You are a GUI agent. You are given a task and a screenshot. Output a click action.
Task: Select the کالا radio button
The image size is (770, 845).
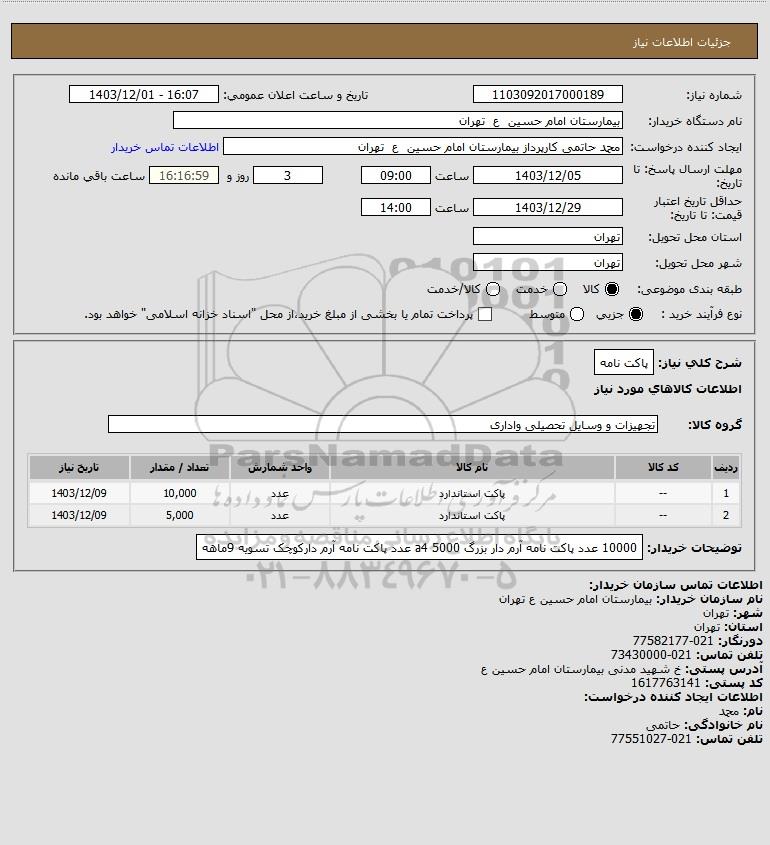click(x=612, y=289)
